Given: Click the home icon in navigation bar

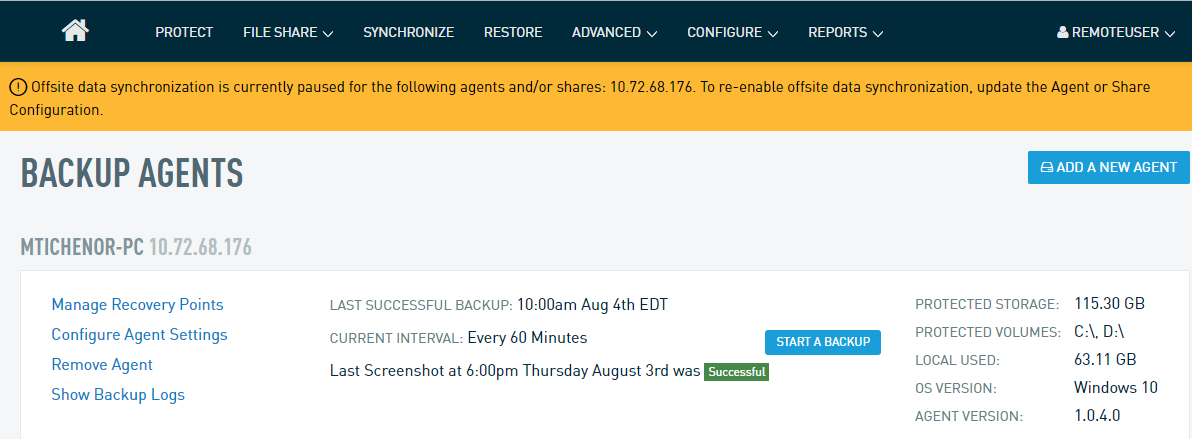Looking at the screenshot, I should coord(75,31).
